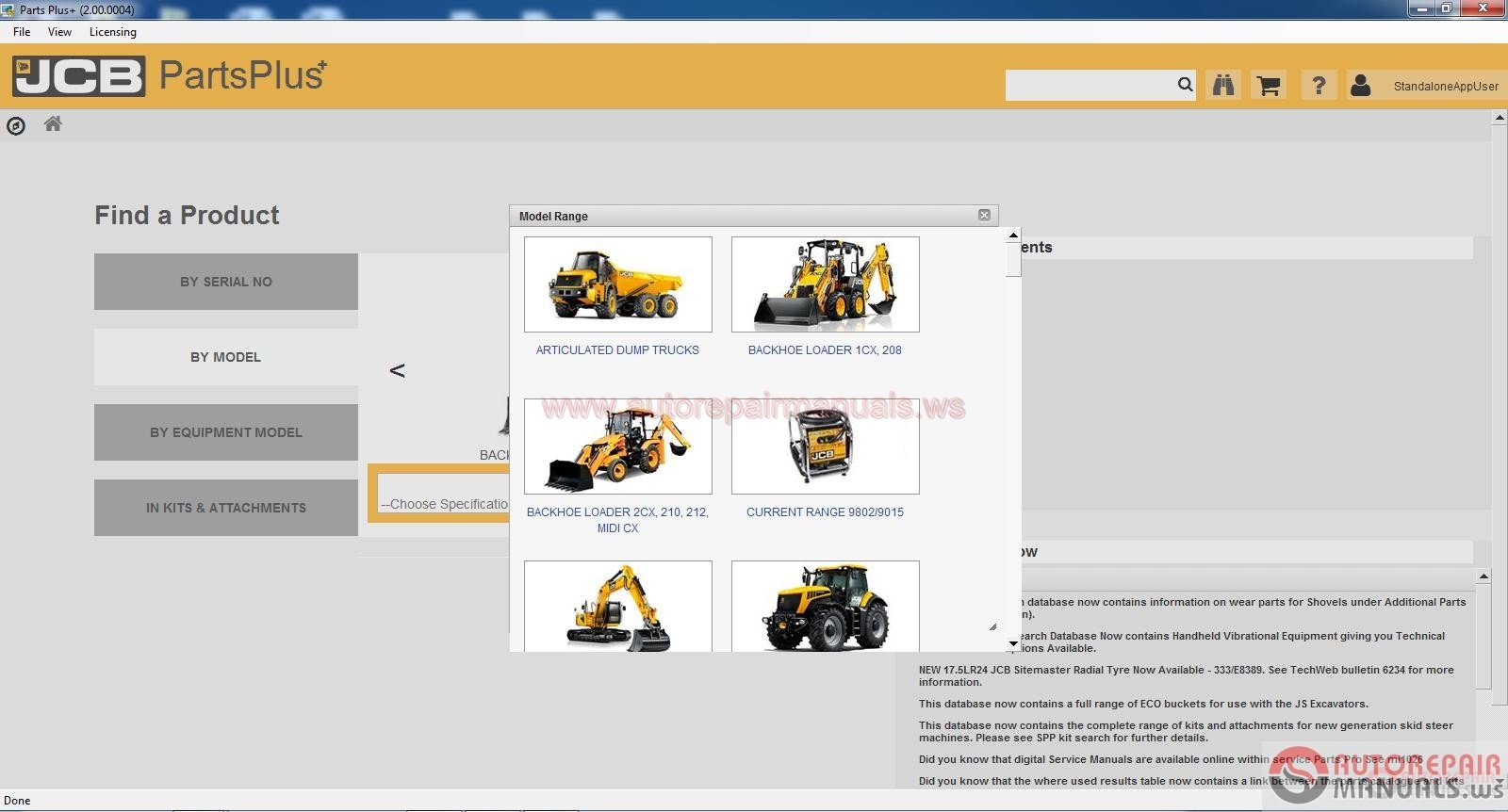Screen dimensions: 1508x812
Task: Select the By Serial No button
Action: tap(226, 282)
